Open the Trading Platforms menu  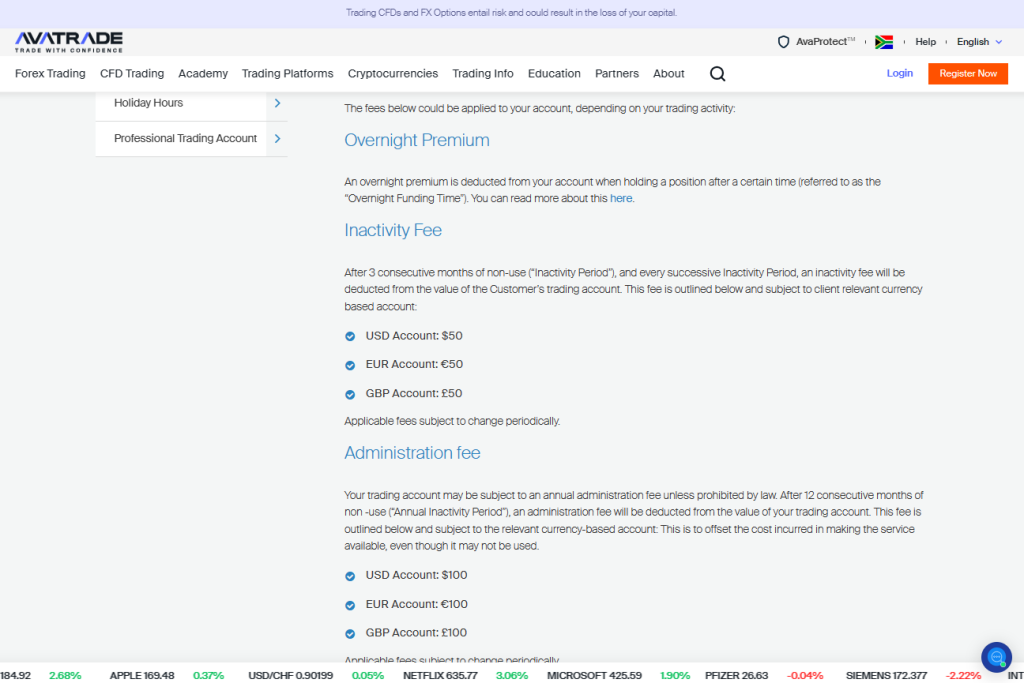coord(287,74)
